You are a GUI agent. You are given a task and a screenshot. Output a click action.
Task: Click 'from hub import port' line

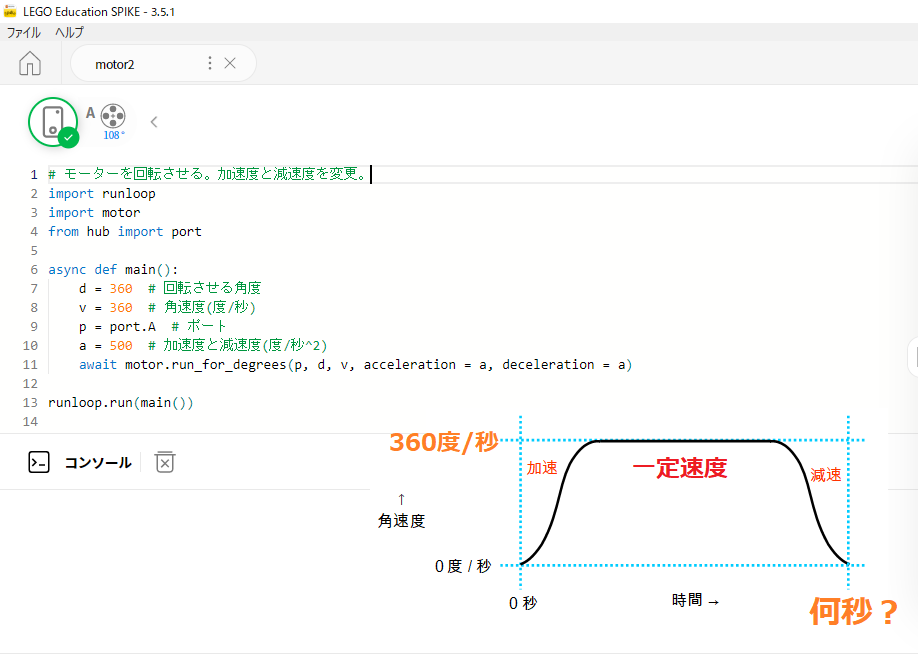coord(125,231)
